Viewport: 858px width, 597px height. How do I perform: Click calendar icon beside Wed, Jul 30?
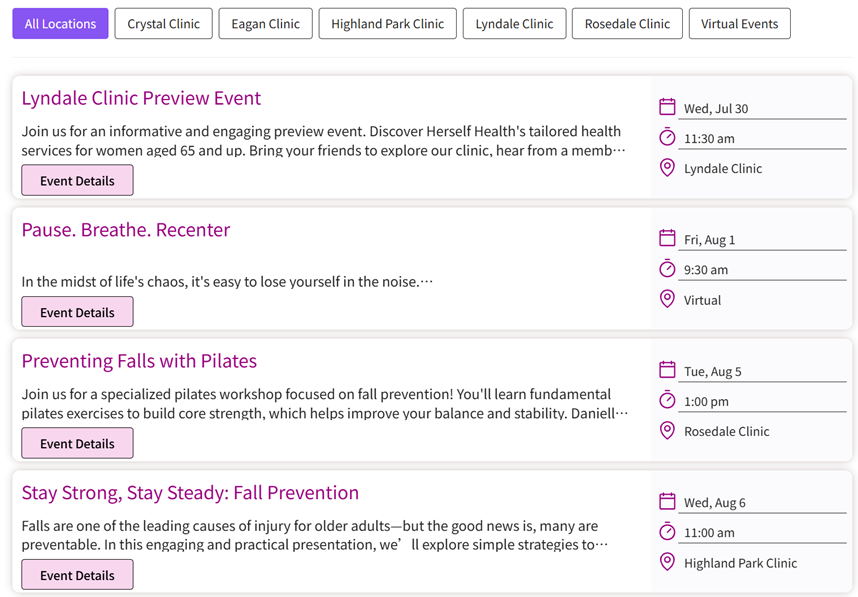click(x=667, y=108)
